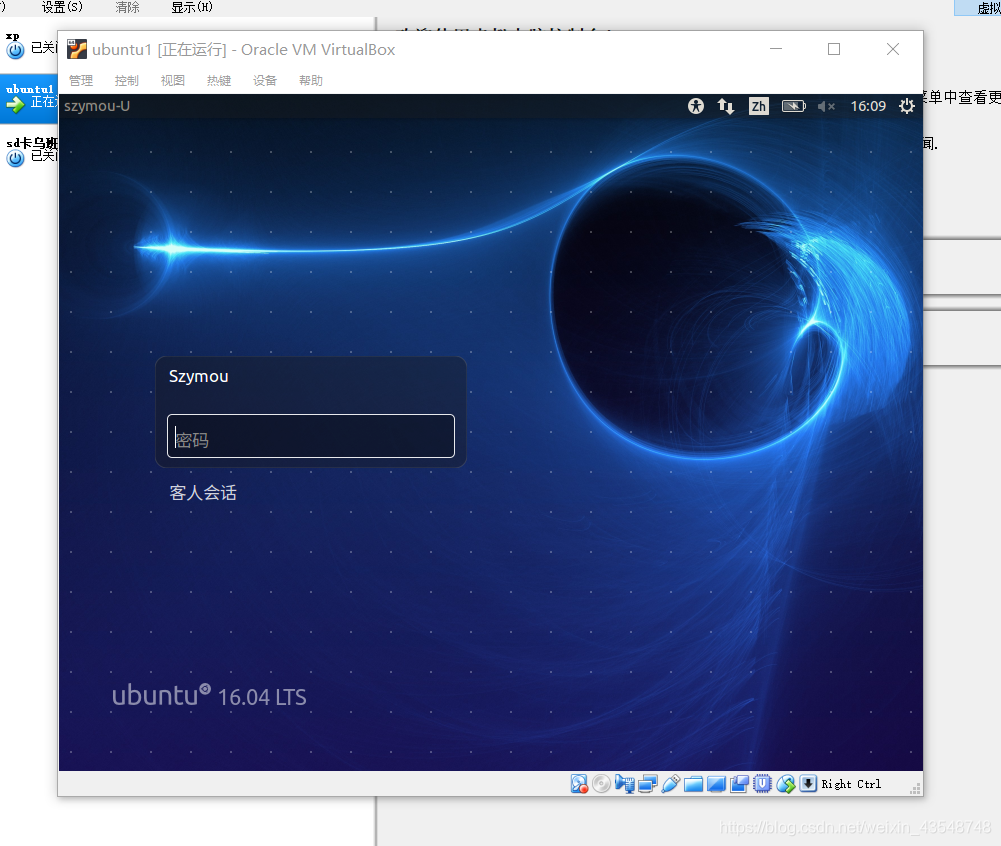This screenshot has height=846, width=1001.
Task: Open the 热键 menu
Action: tap(218, 80)
